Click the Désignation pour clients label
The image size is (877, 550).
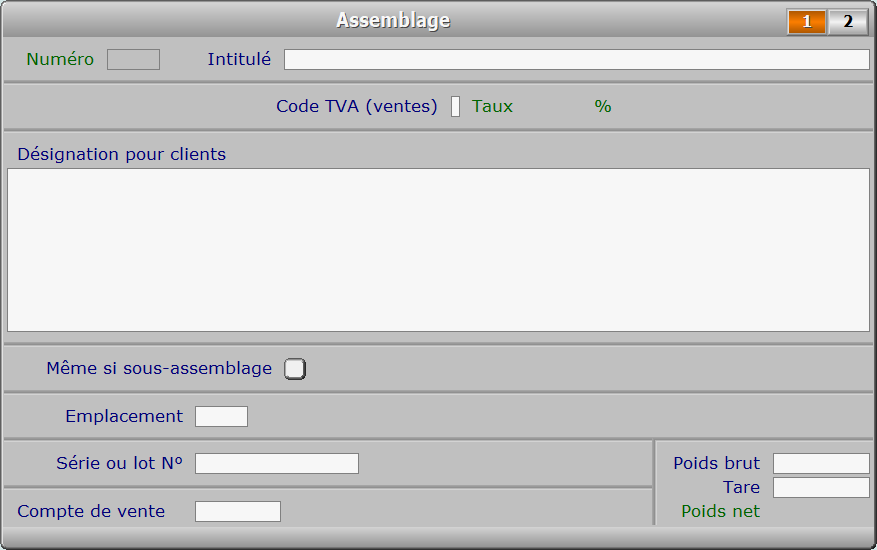coord(121,154)
